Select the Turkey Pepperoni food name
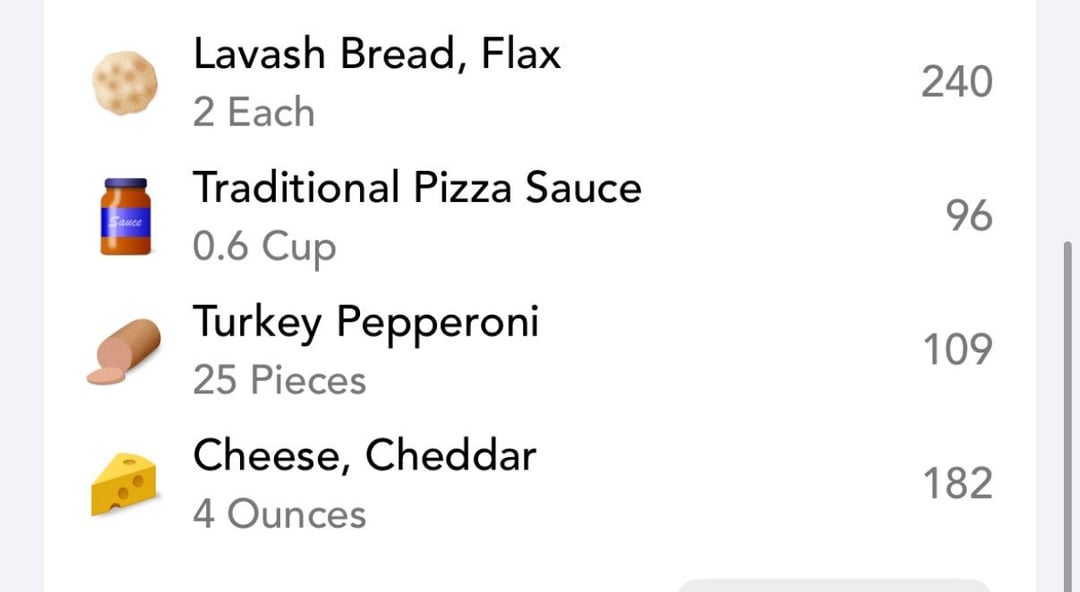 (365, 322)
